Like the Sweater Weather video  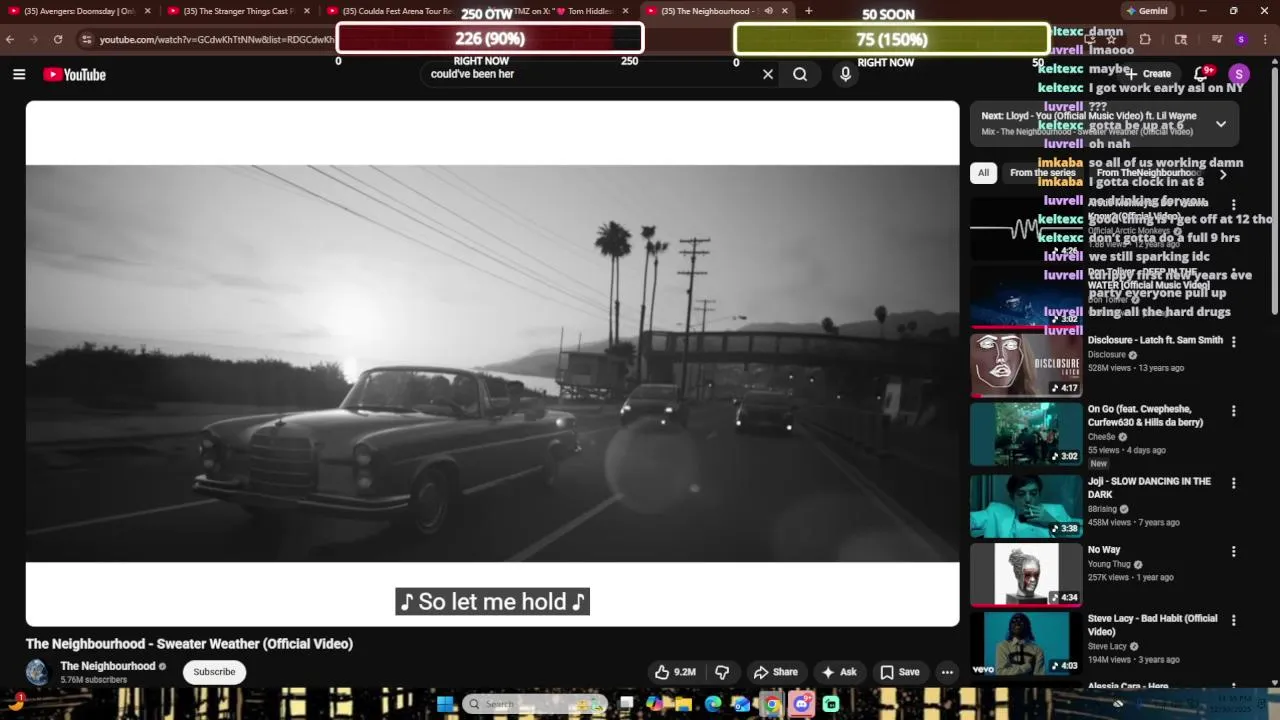tap(675, 672)
